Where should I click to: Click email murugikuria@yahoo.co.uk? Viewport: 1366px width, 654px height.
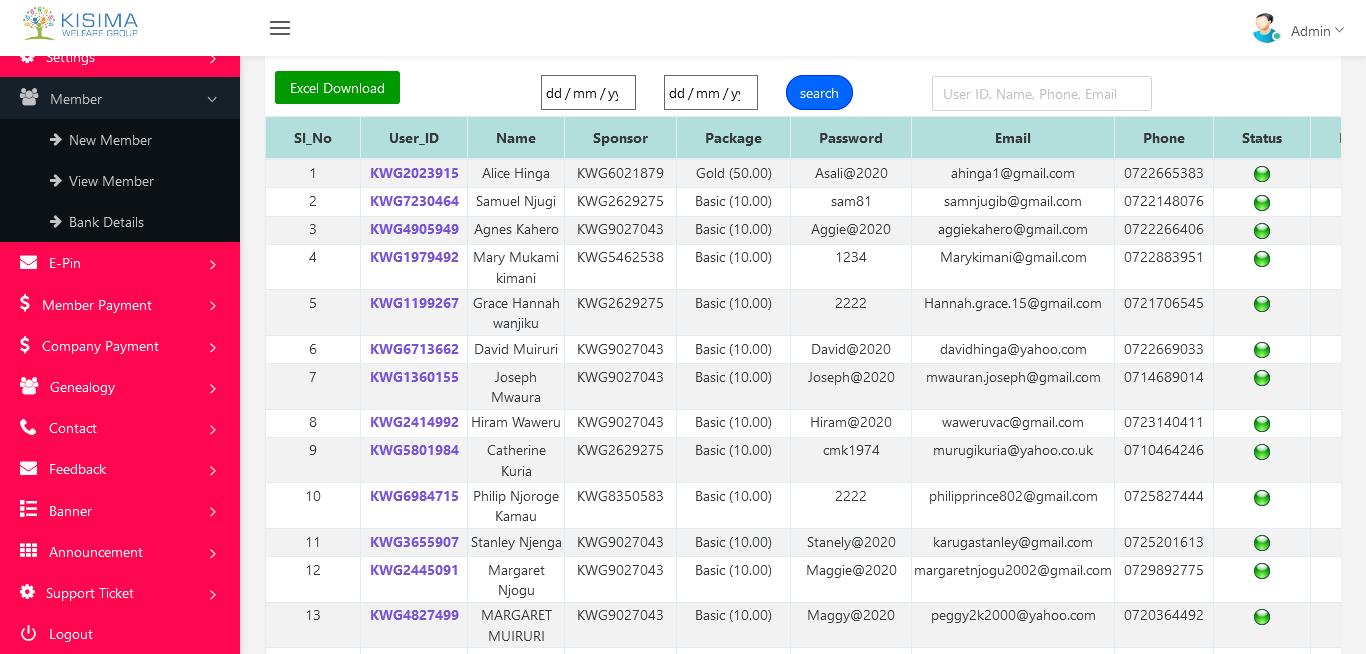(x=1013, y=450)
